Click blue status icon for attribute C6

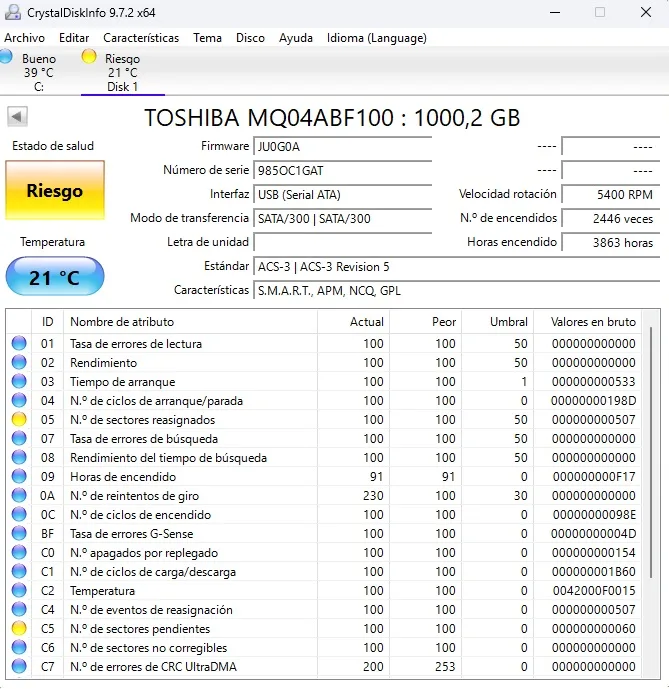coord(19,647)
